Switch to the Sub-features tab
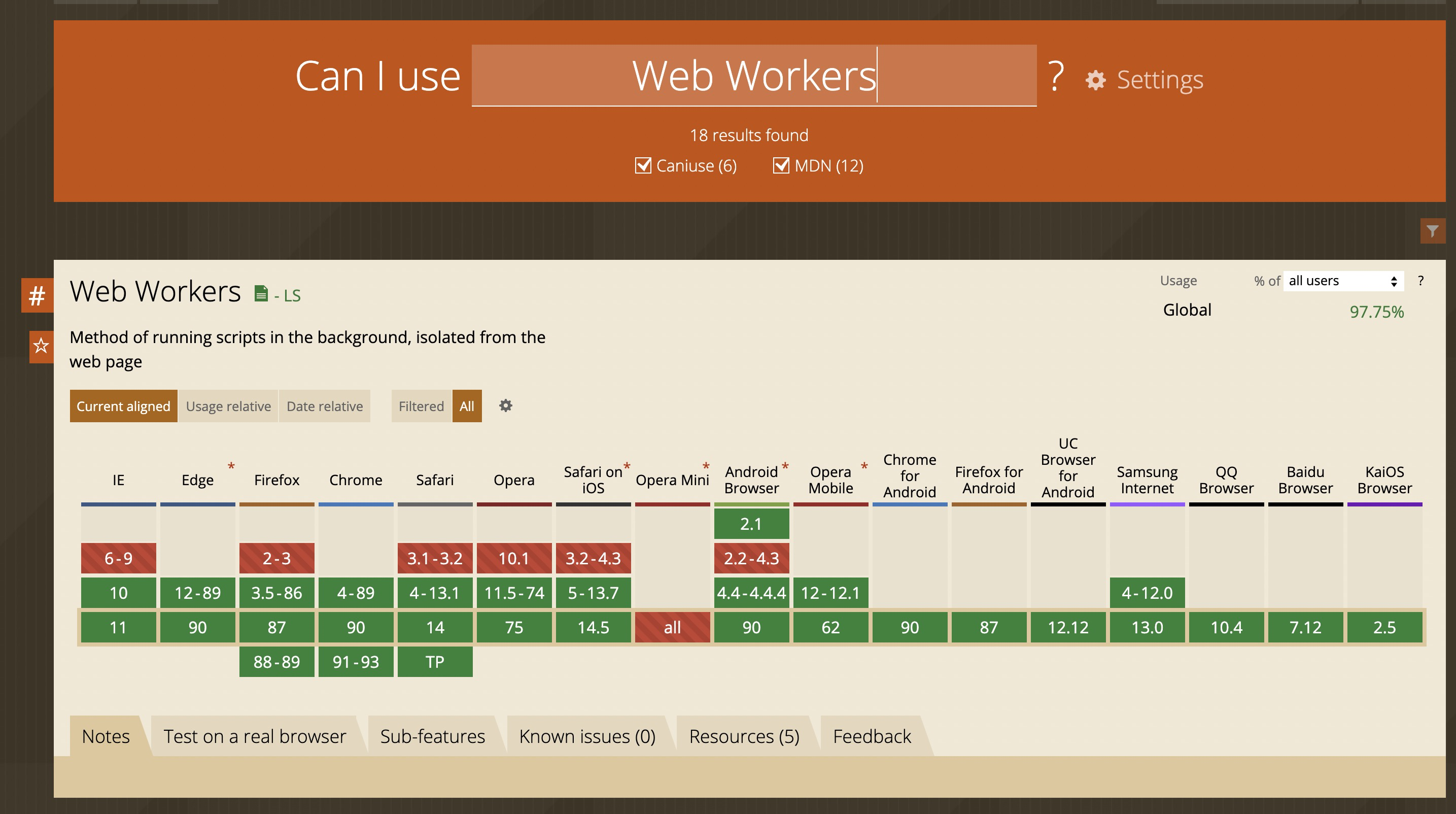1456x814 pixels. tap(432, 736)
